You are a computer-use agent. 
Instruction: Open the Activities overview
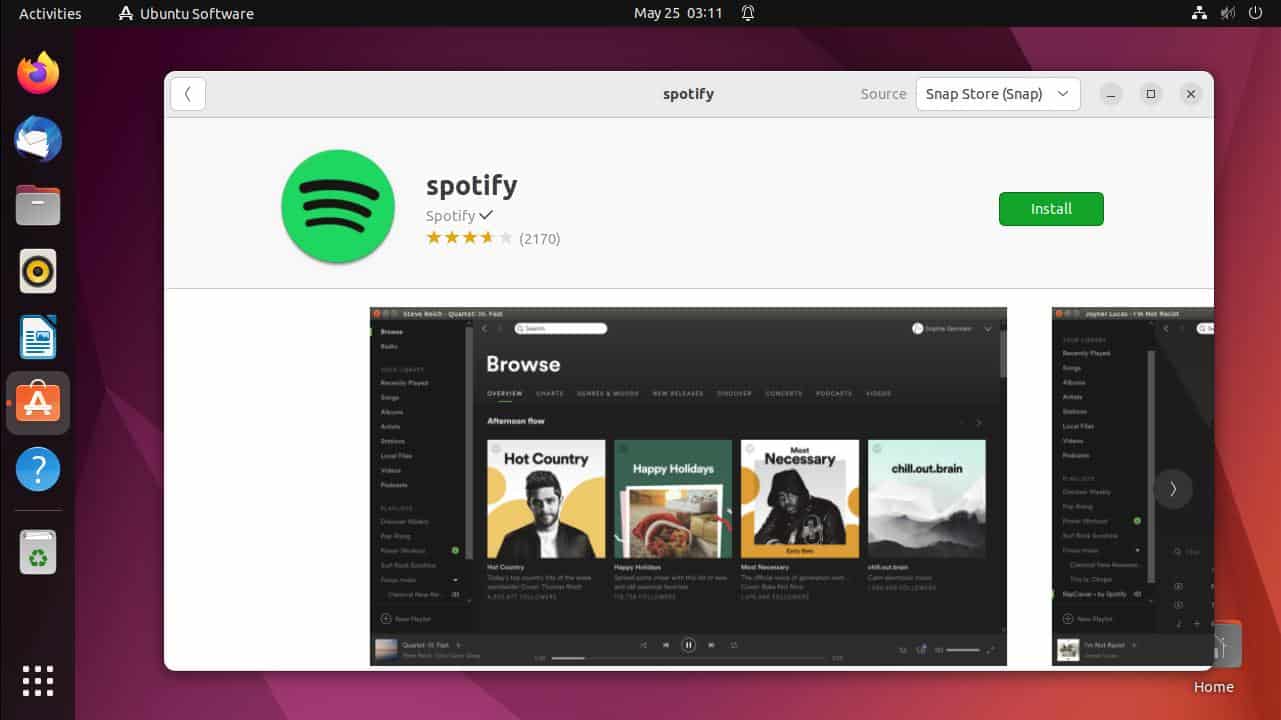[x=50, y=14]
